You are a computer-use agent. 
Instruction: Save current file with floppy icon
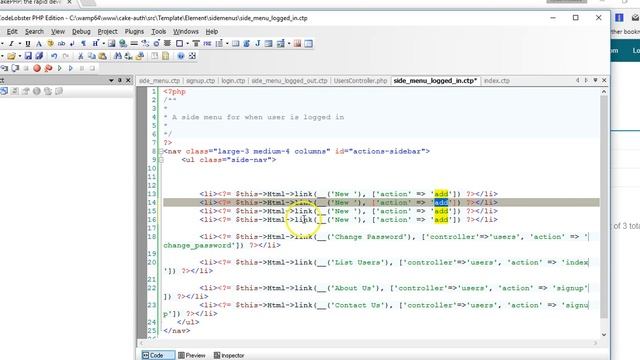tap(28, 56)
